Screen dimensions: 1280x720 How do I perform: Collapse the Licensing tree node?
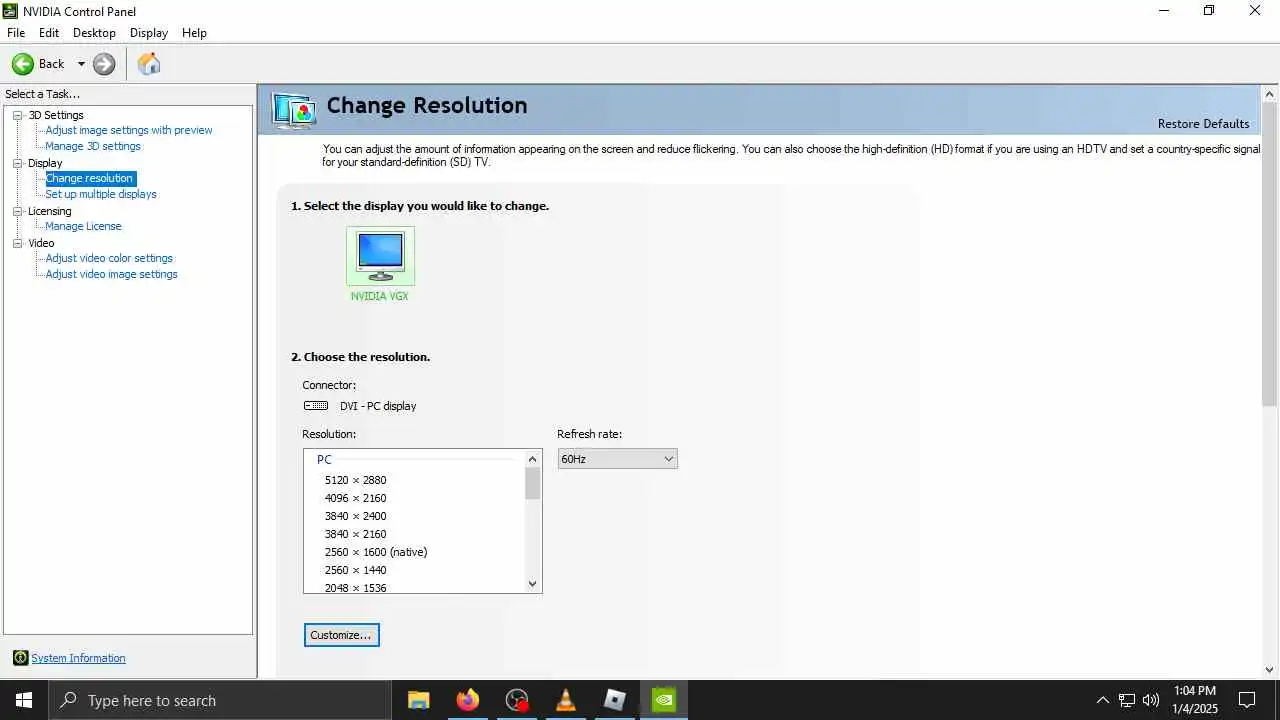pyautogui.click(x=17, y=211)
